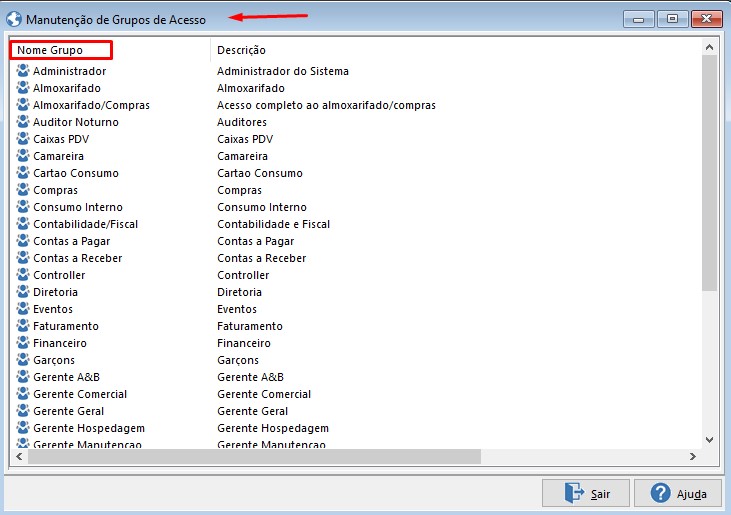
Task: Select the Controller group name
Action: (59, 275)
